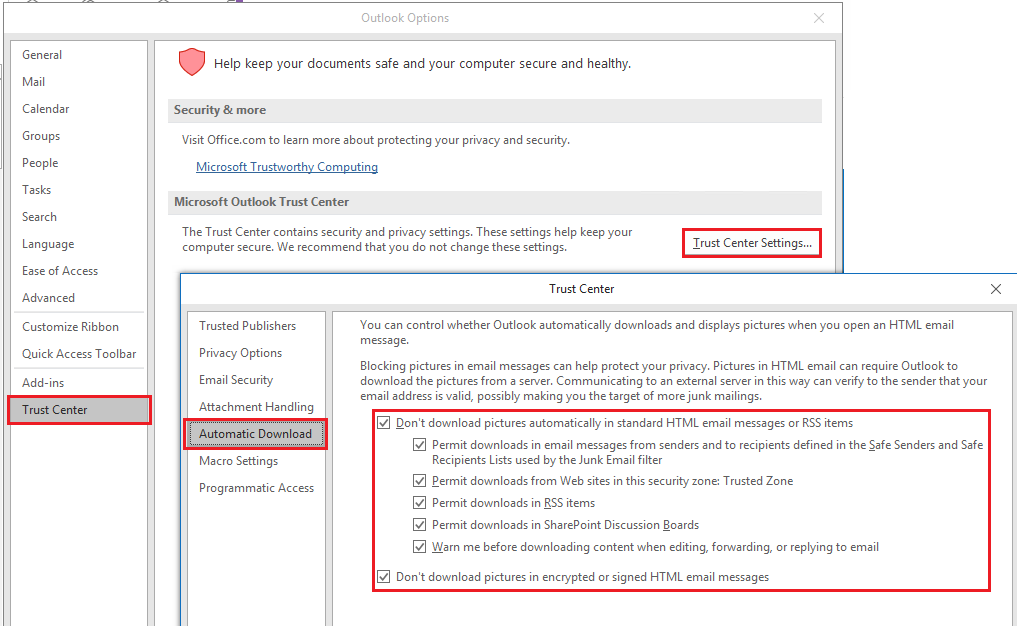The height and width of the screenshot is (626, 1017).
Task: Follow Microsoft Trustworthy Computing link
Action: [x=287, y=167]
